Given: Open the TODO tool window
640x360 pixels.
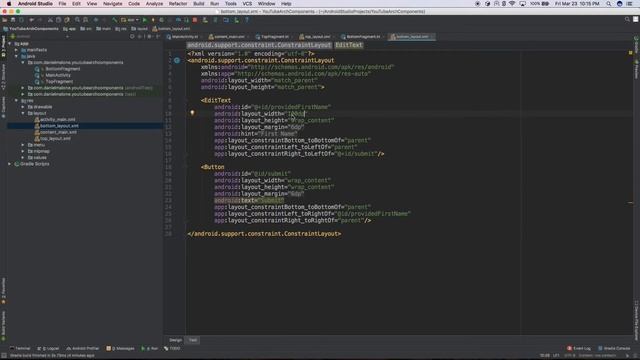Looking at the screenshot, I should tap(172, 348).
